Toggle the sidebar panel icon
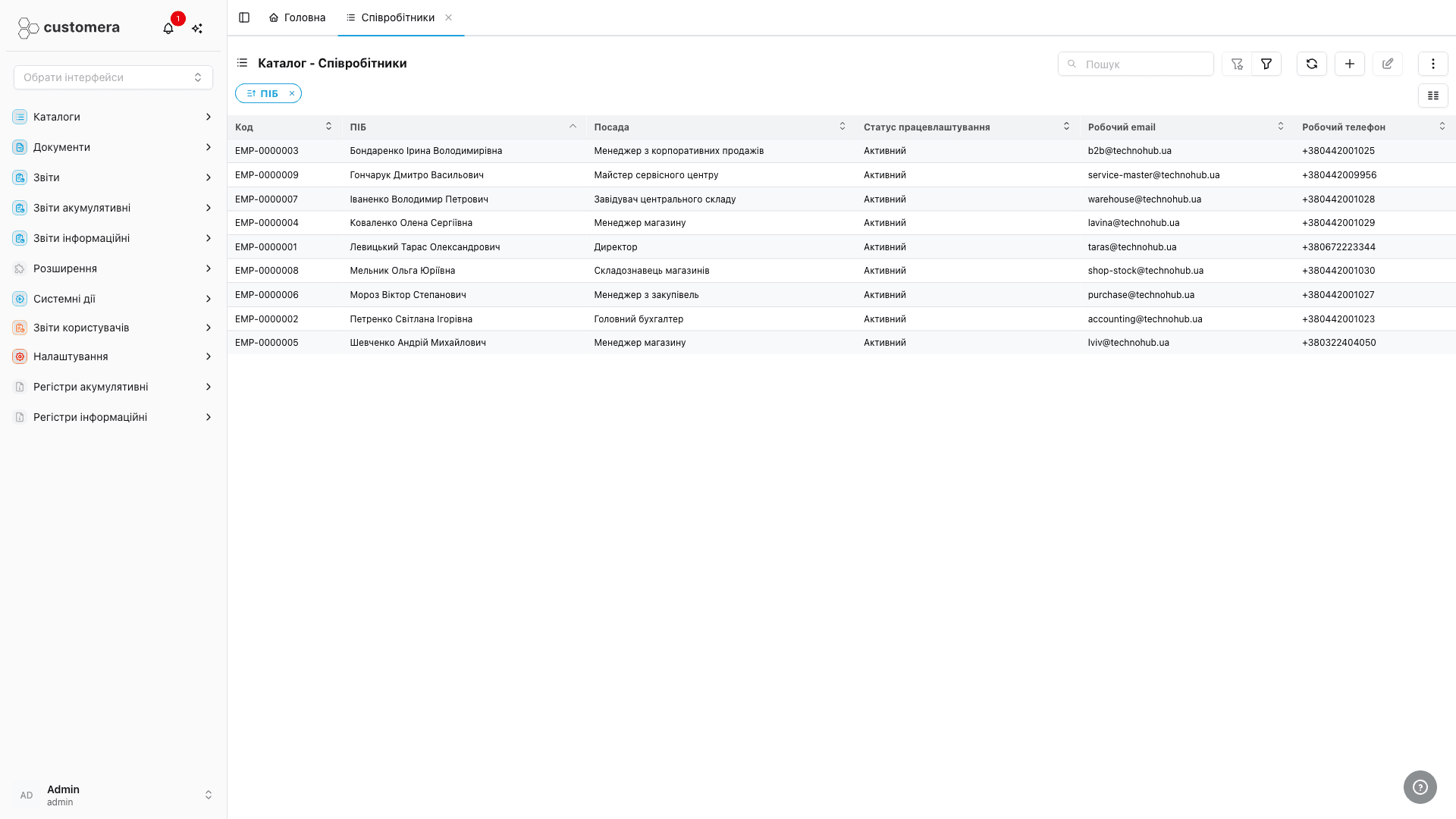 (244, 17)
